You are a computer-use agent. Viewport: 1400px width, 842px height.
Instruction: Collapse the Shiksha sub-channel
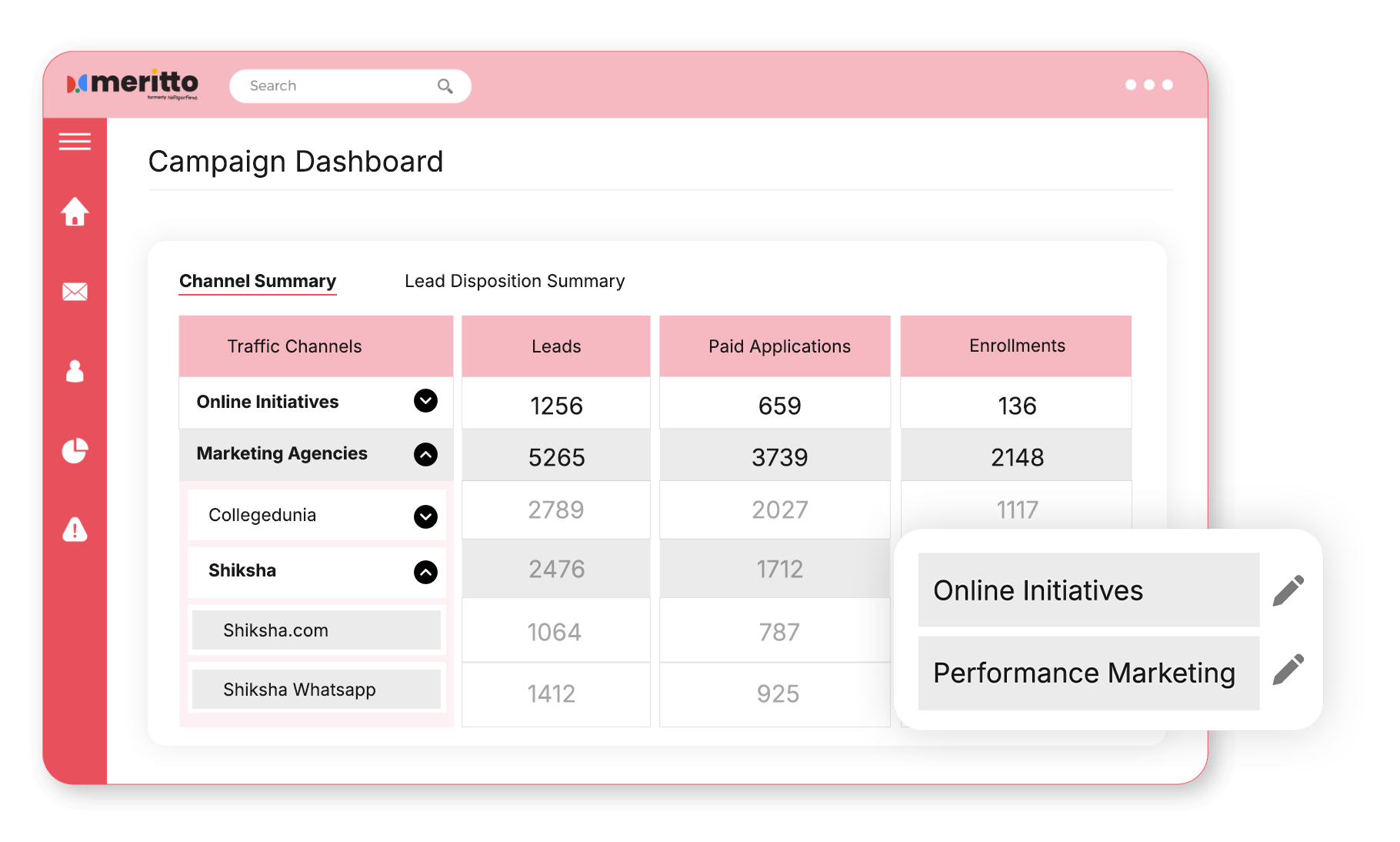point(425,572)
